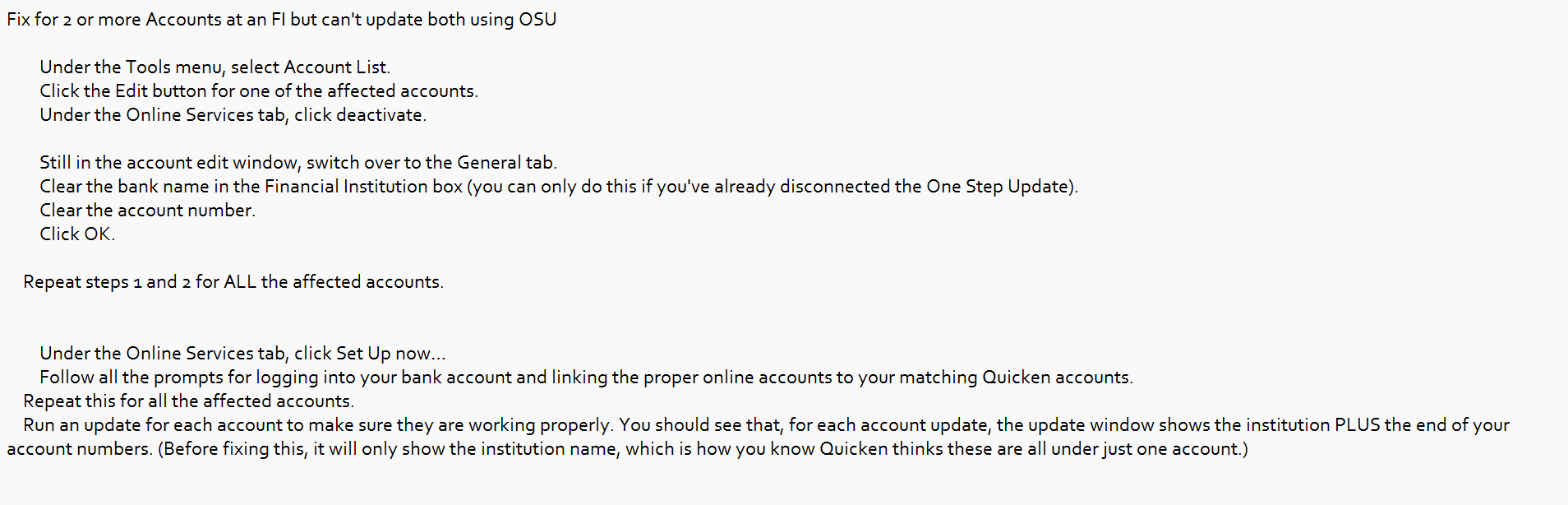
Task: Click the 'Clear the account number.' line
Action: point(148,211)
